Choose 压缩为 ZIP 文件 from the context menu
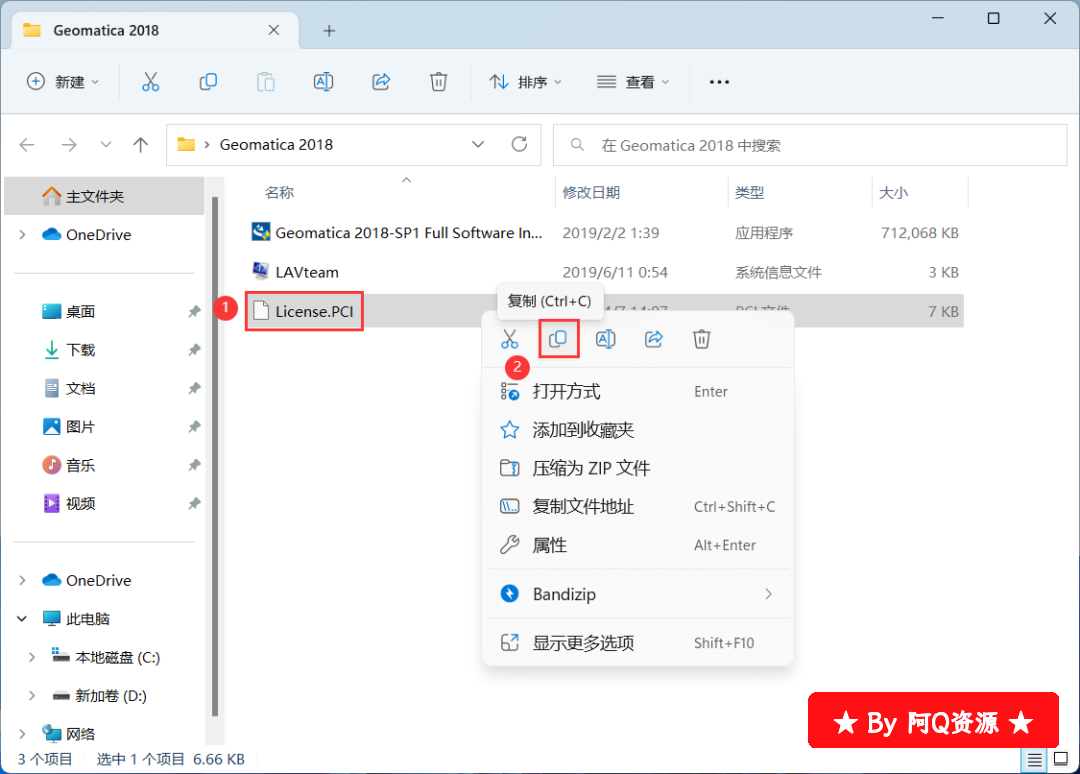This screenshot has width=1080, height=774. click(x=638, y=468)
